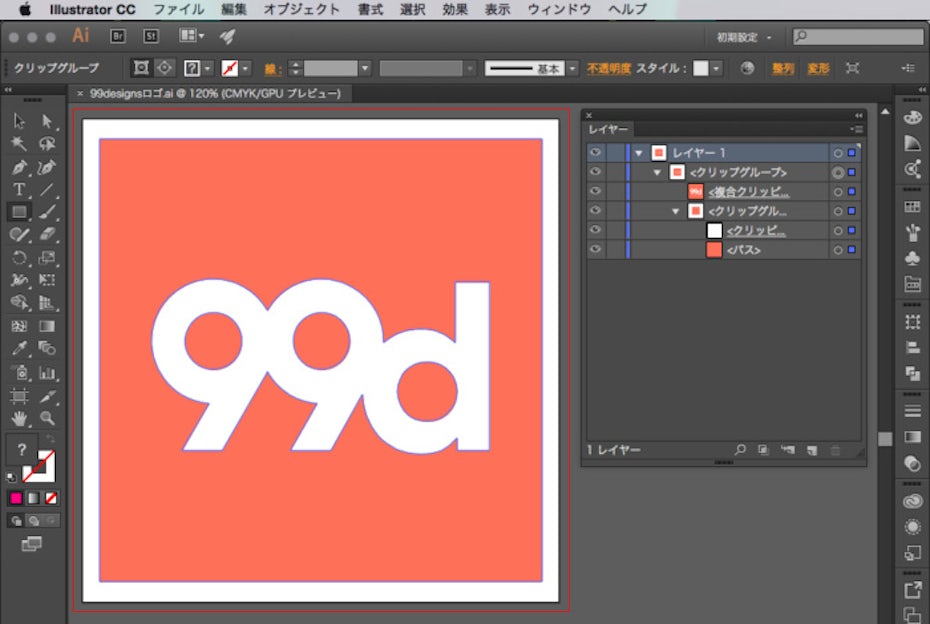Open the 基本 stroke profile dropdown
Image resolution: width=930 pixels, height=624 pixels.
(572, 69)
